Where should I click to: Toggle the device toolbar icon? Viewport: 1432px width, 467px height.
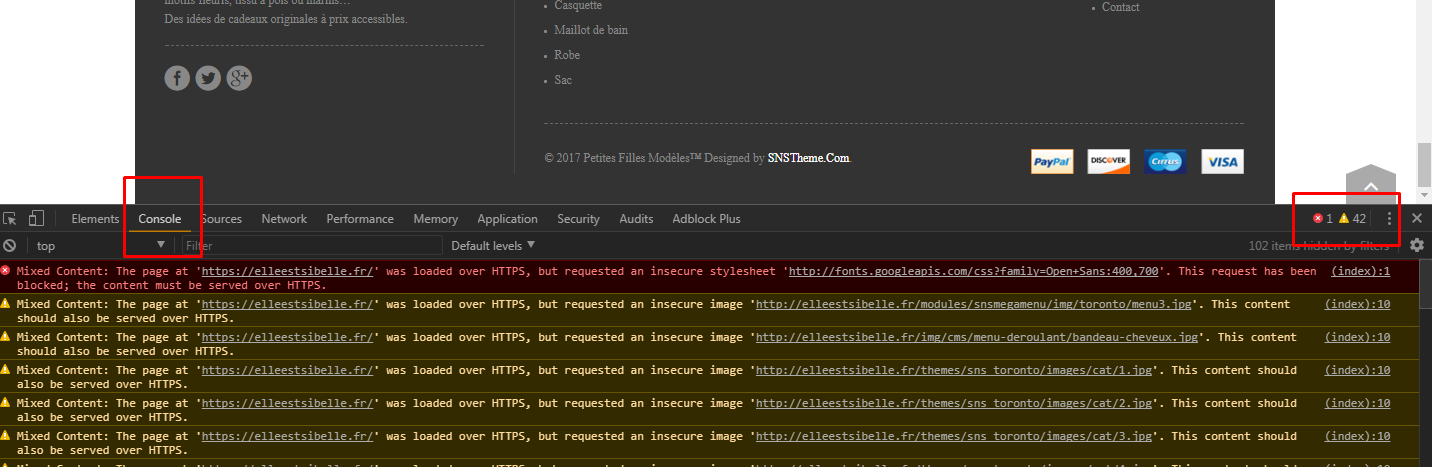[36, 218]
